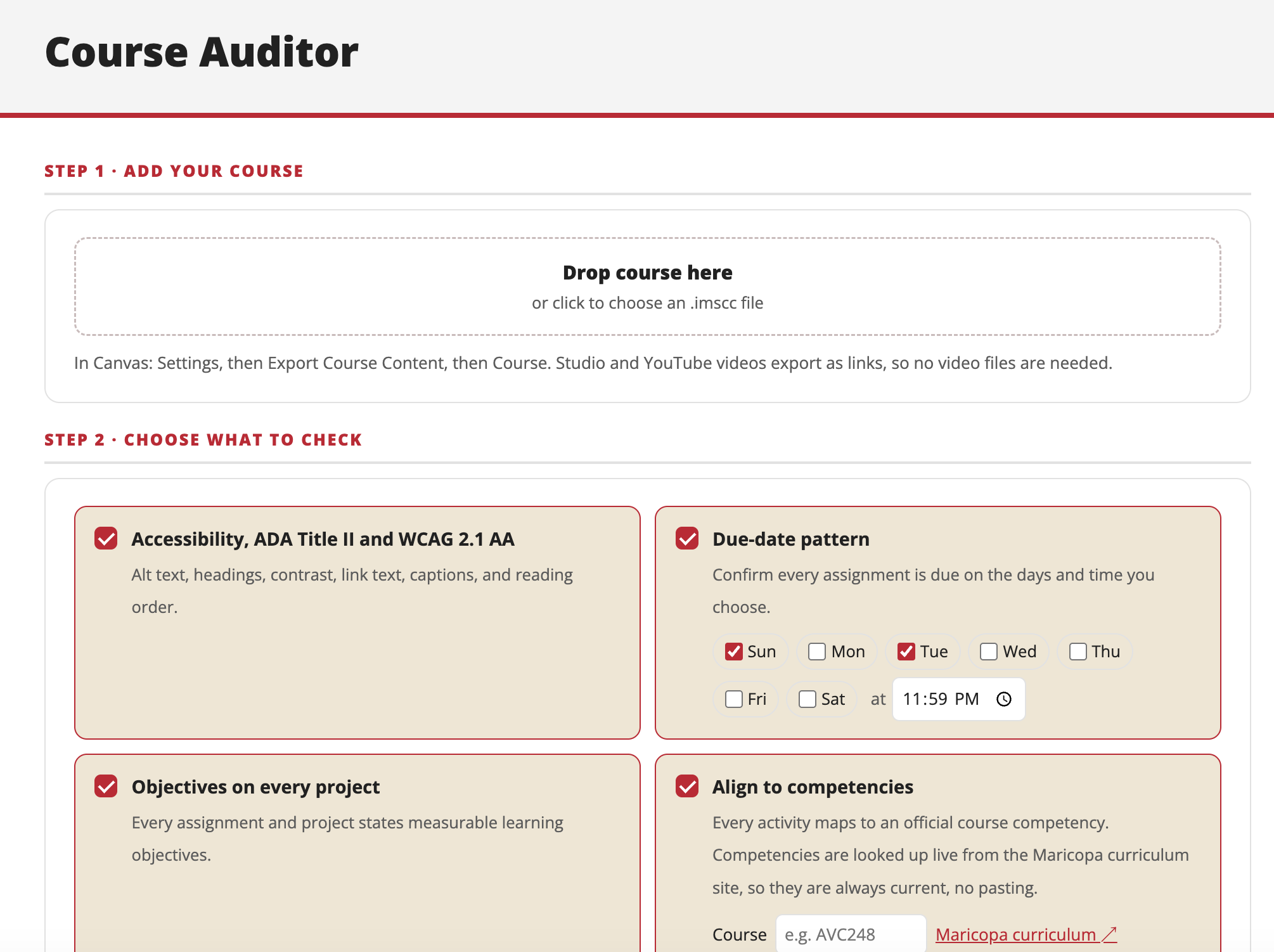The image size is (1274, 952).
Task: Click the 'Course' field label
Action: [x=740, y=934]
